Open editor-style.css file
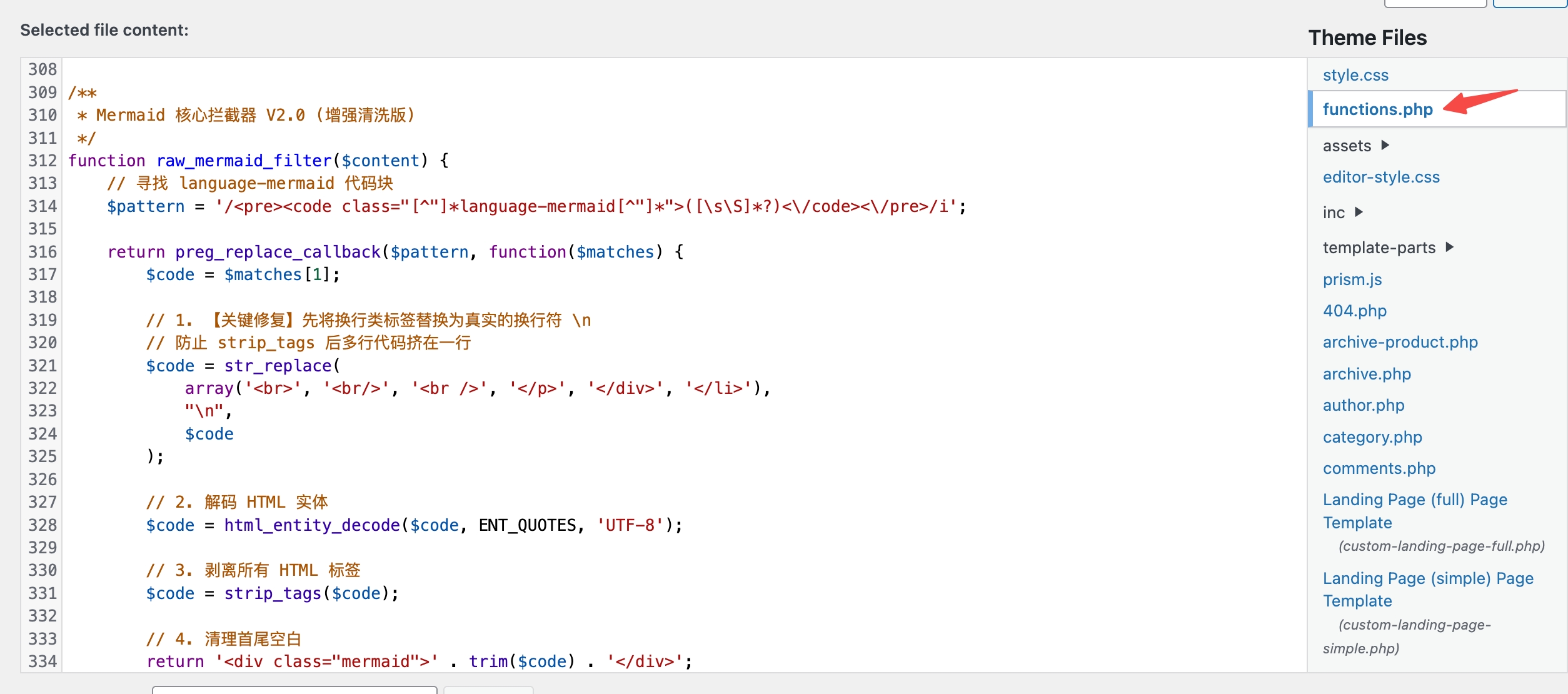The width and height of the screenshot is (1568, 694). (x=1380, y=178)
